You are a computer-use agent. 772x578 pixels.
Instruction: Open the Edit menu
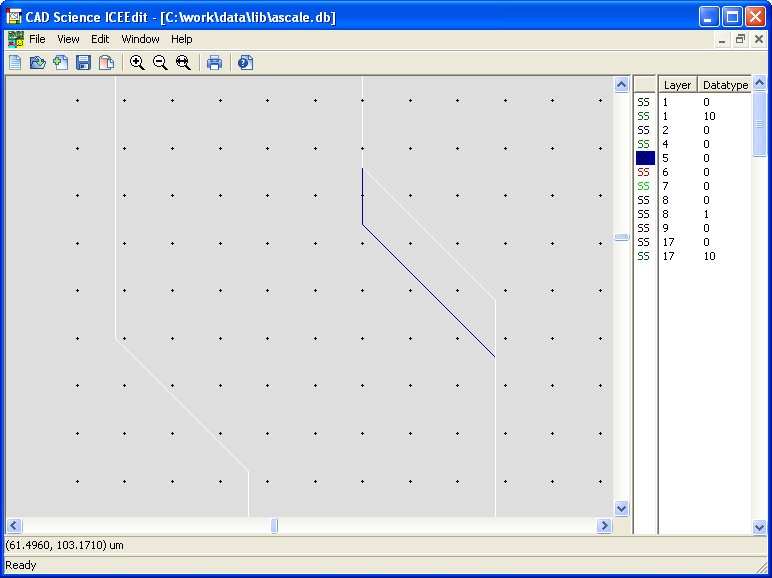point(100,39)
